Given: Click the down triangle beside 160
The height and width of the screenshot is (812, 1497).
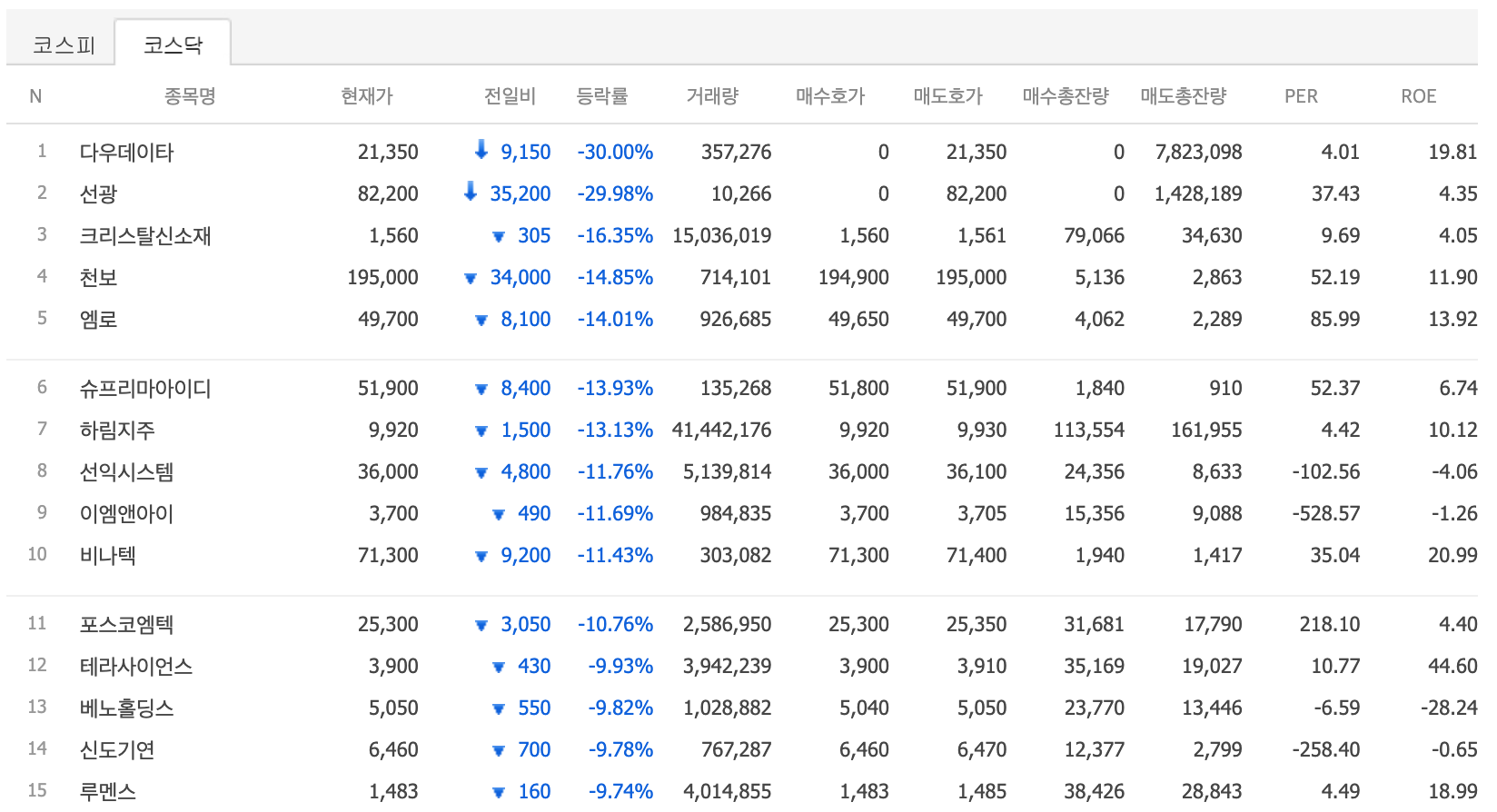Looking at the screenshot, I should click(498, 793).
